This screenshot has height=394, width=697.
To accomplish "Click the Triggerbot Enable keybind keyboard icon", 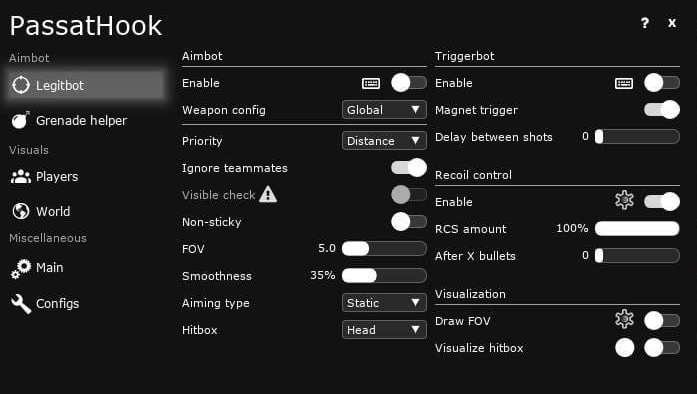I will [x=624, y=83].
